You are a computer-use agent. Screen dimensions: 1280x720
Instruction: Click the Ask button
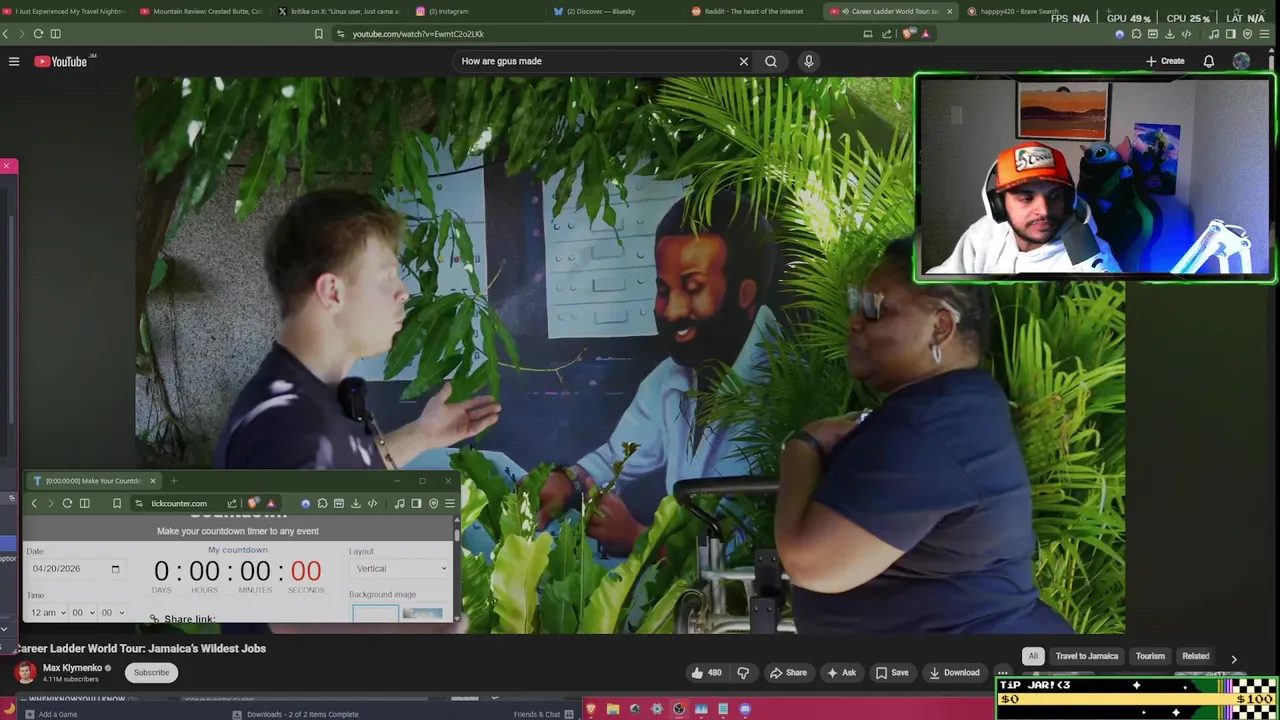[x=840, y=673]
